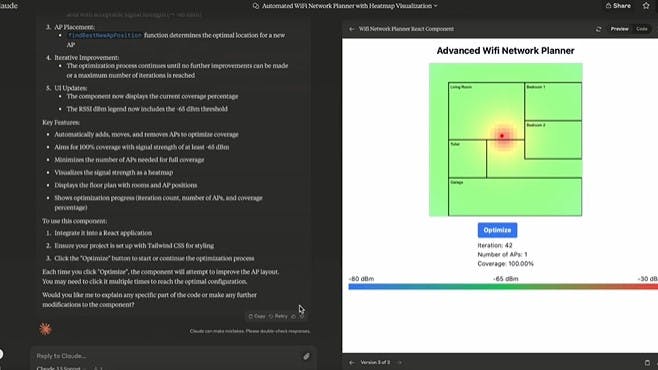Click 'Iteration: 42' text
The image size is (658, 370).
click(495, 245)
